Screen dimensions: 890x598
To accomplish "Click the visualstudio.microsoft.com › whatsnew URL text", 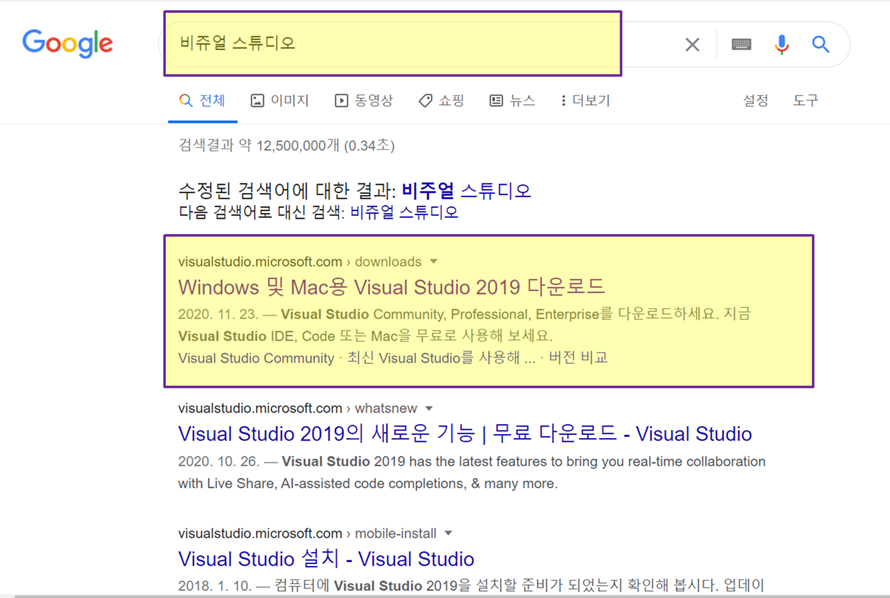I will click(x=297, y=409).
